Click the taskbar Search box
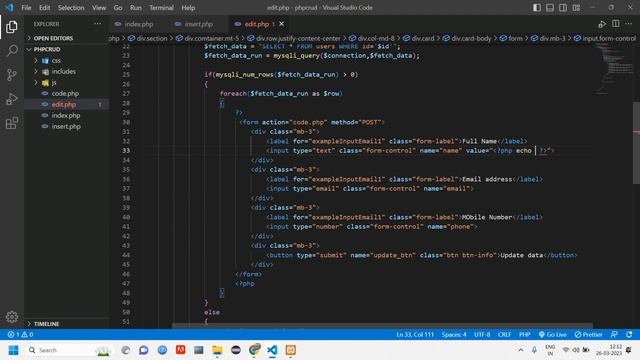The height and width of the screenshot is (360, 640). 69,350
